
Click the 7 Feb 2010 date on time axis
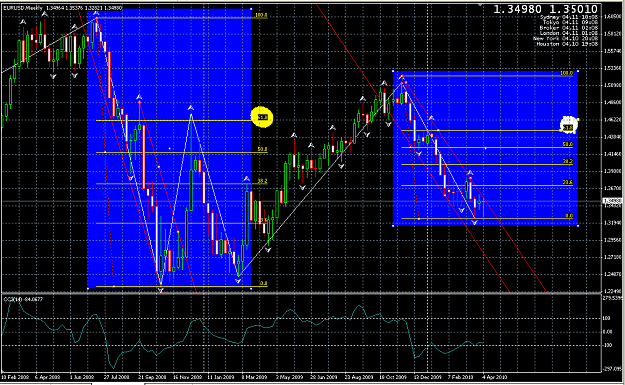[x=461, y=377]
